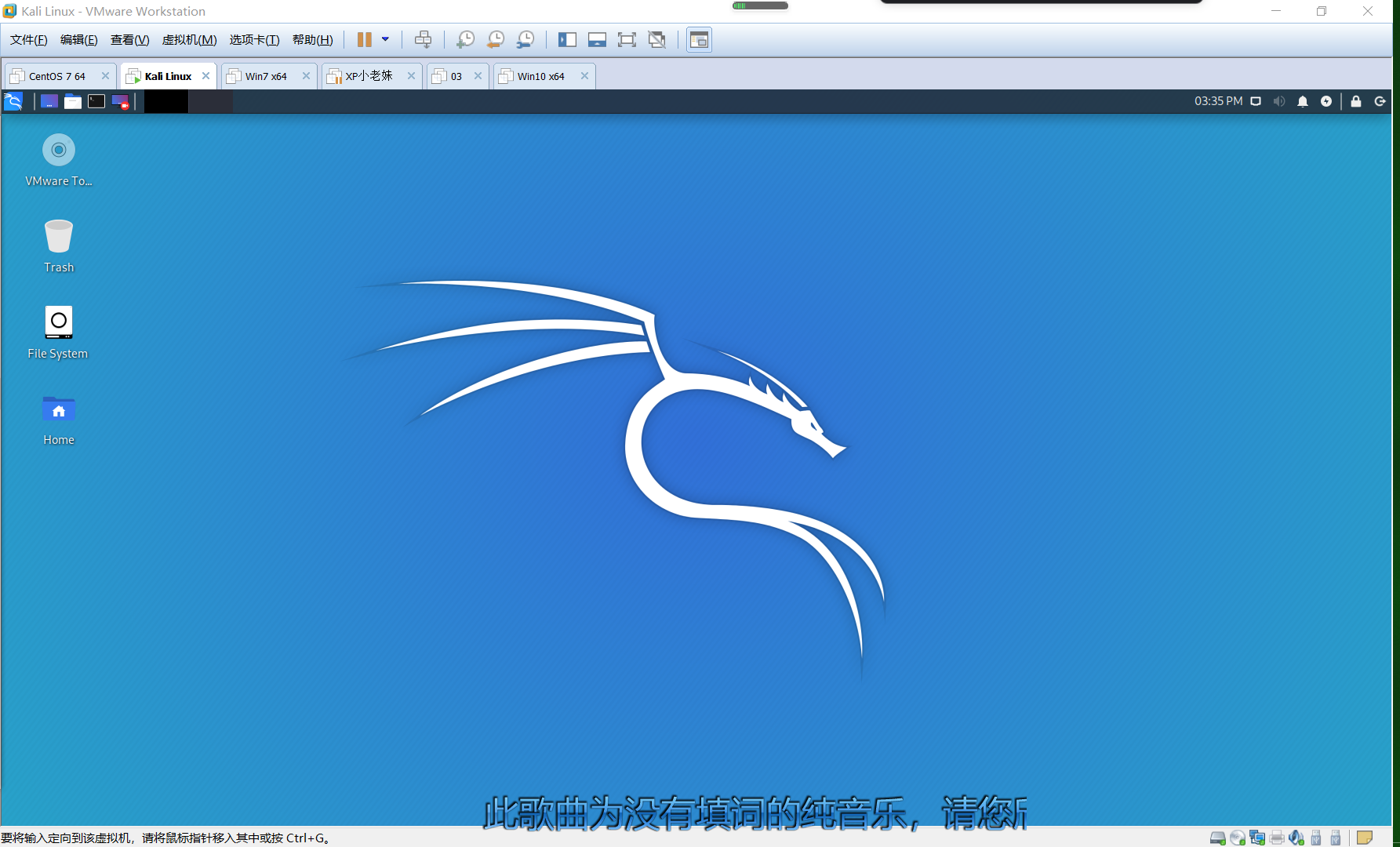The width and height of the screenshot is (1400, 847).
Task: Take a snapshot of this virtual machine
Action: pos(465,39)
